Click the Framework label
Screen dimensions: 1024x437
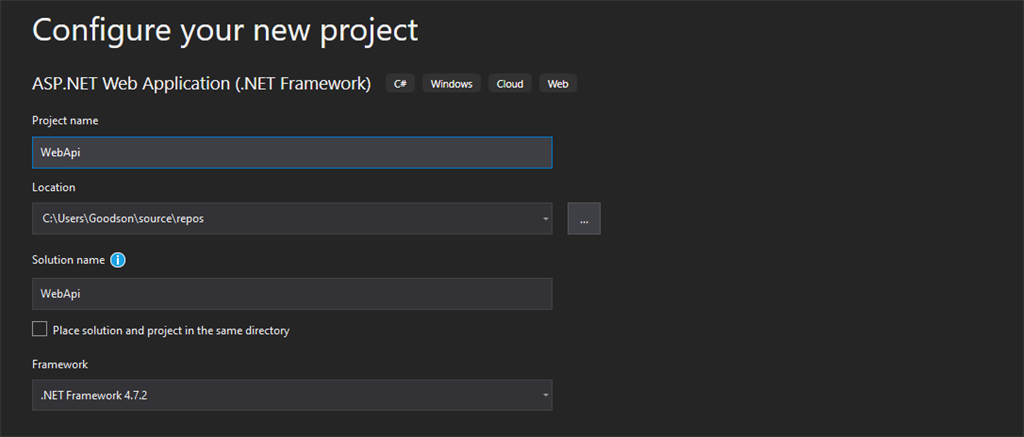(x=60, y=364)
